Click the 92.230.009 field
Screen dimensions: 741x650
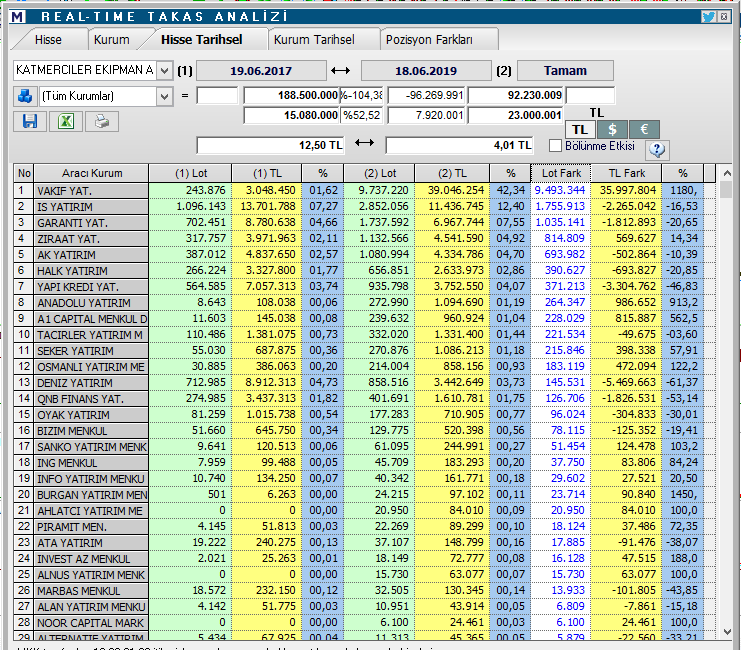pos(516,95)
